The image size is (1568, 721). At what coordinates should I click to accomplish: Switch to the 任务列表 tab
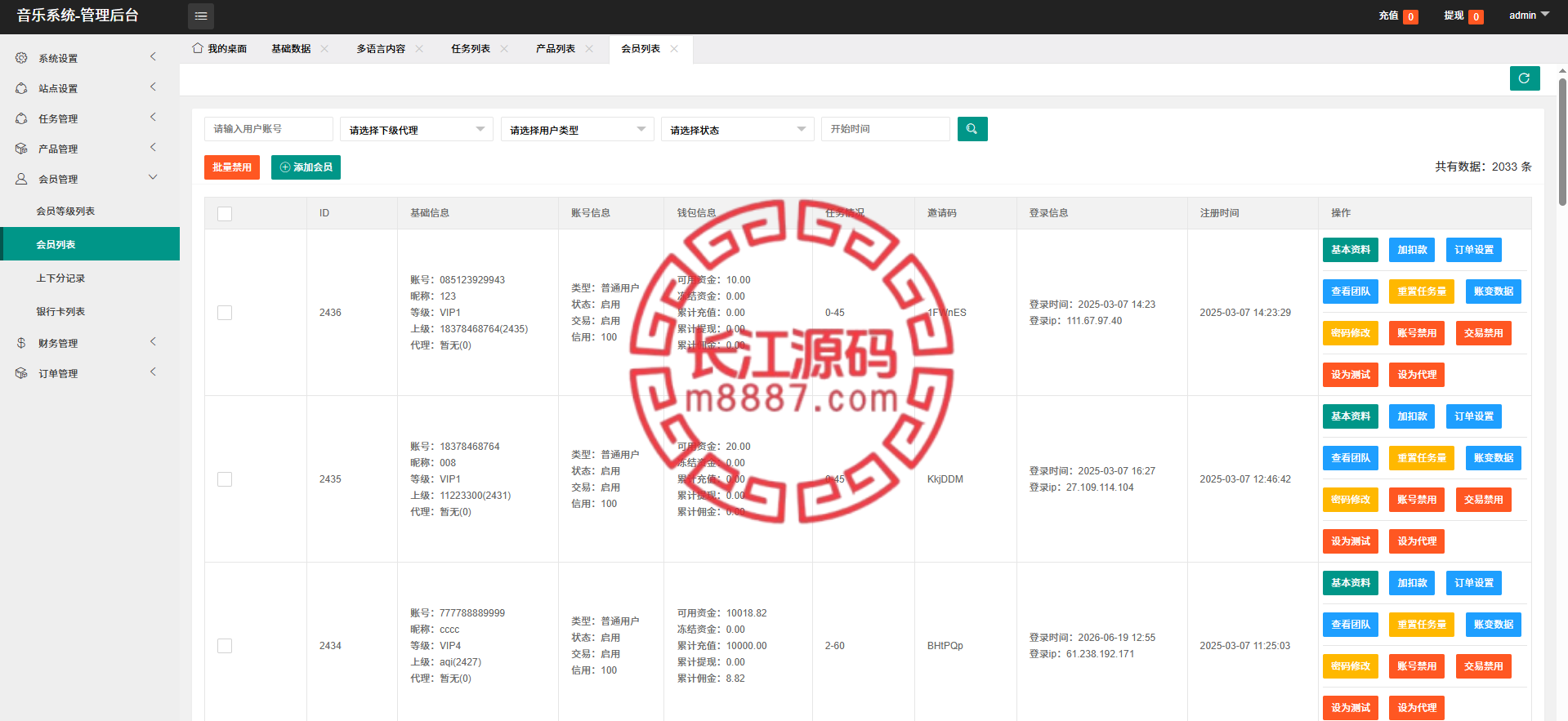[x=471, y=49]
